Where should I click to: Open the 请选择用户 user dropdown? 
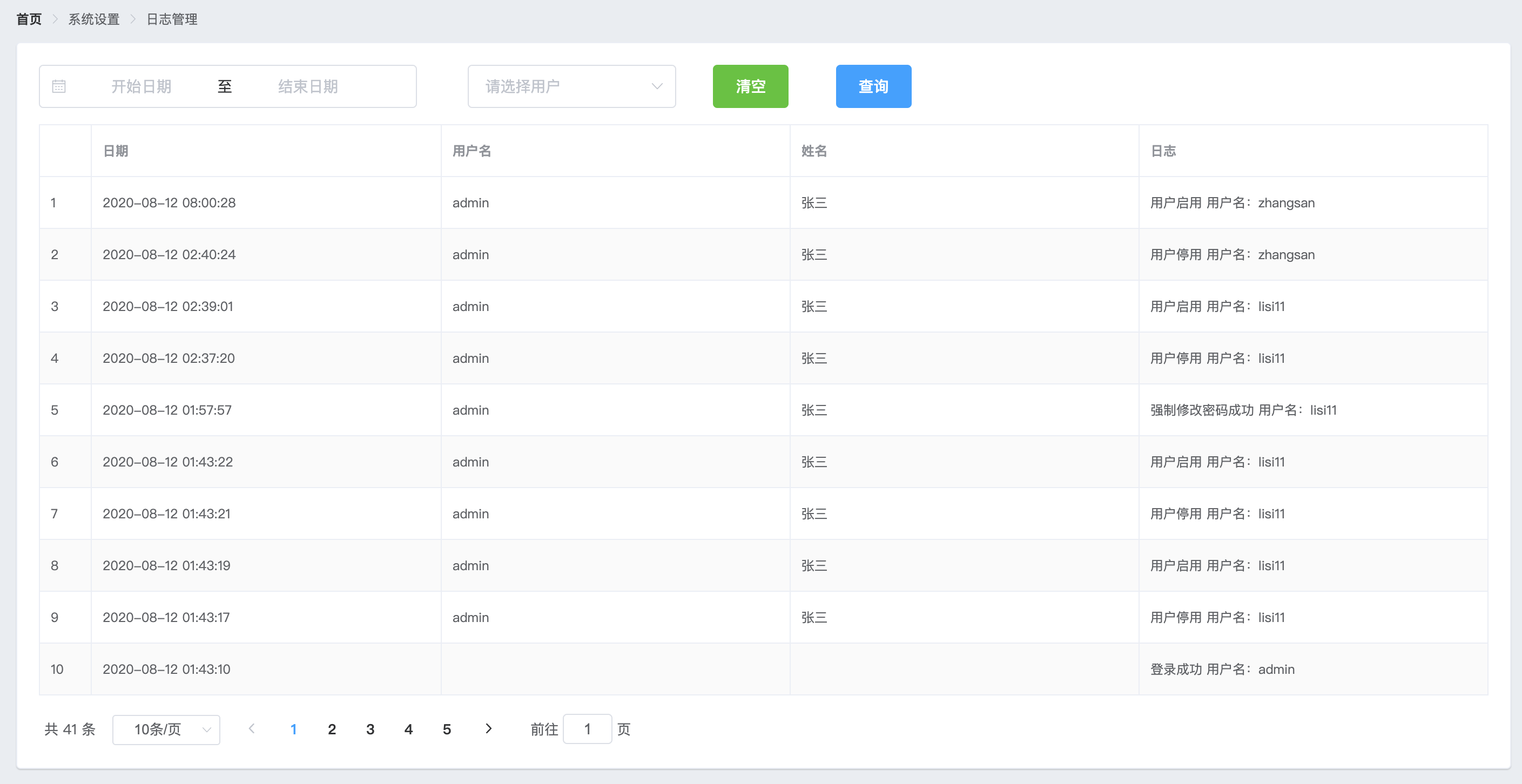pos(571,86)
